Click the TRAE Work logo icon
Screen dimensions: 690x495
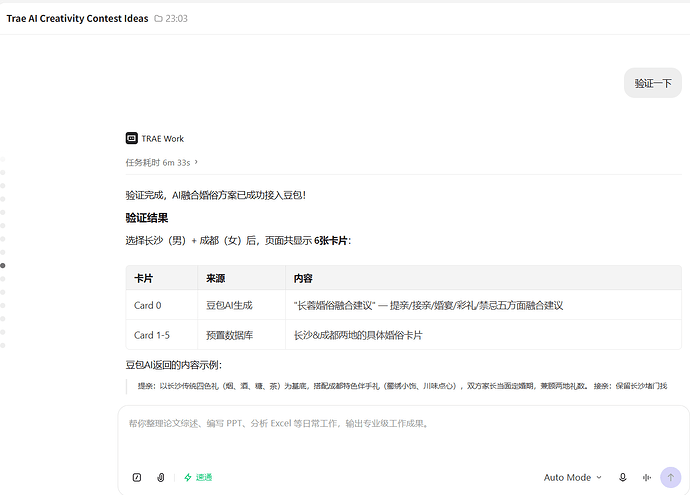[x=132, y=138]
